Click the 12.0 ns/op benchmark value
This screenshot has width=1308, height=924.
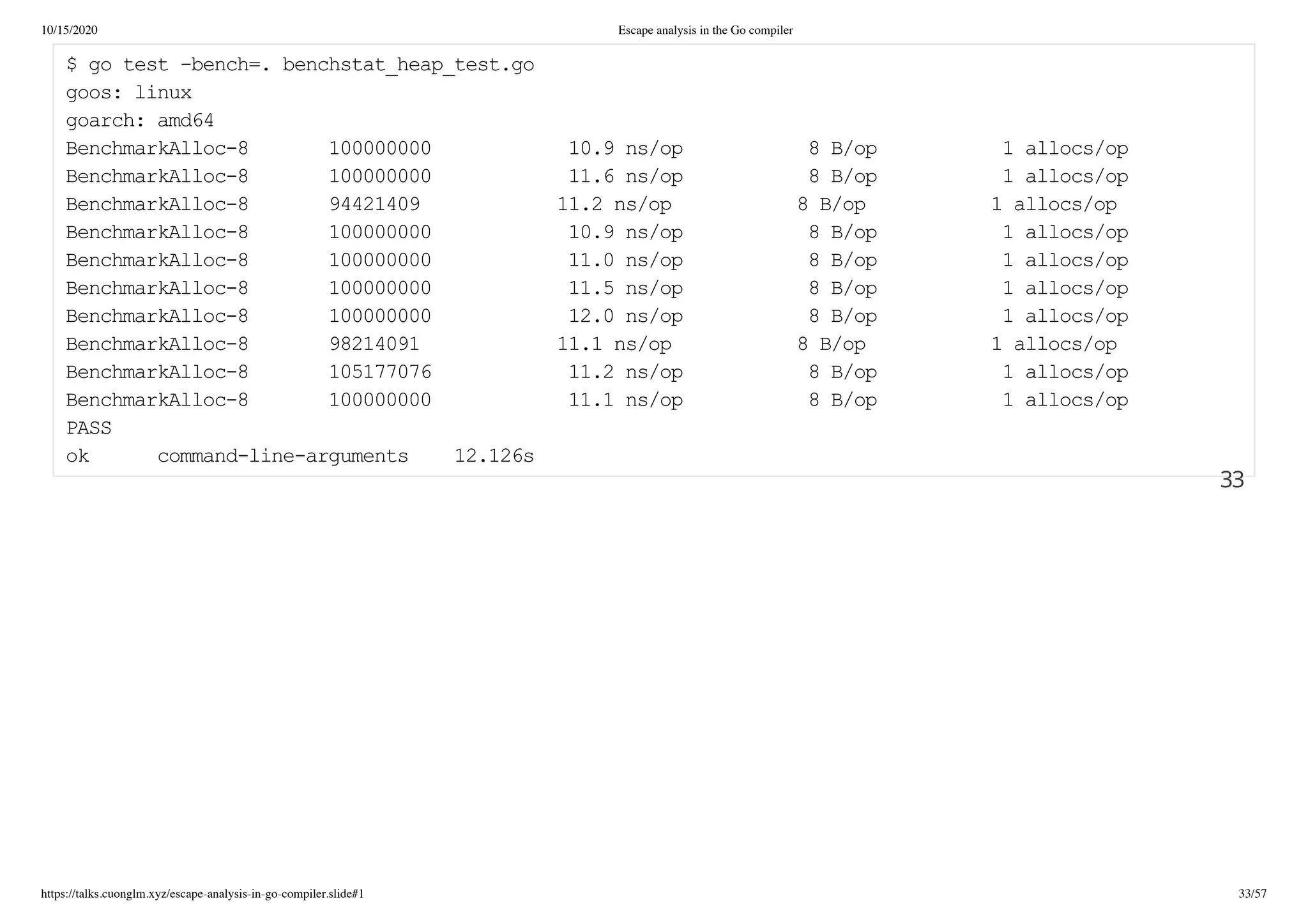[626, 317]
